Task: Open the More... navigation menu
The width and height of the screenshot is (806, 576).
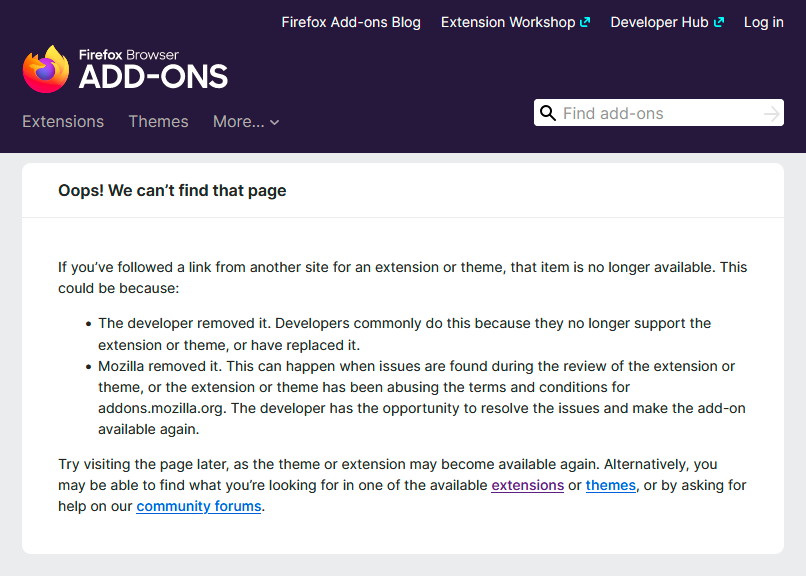Action: 238,121
